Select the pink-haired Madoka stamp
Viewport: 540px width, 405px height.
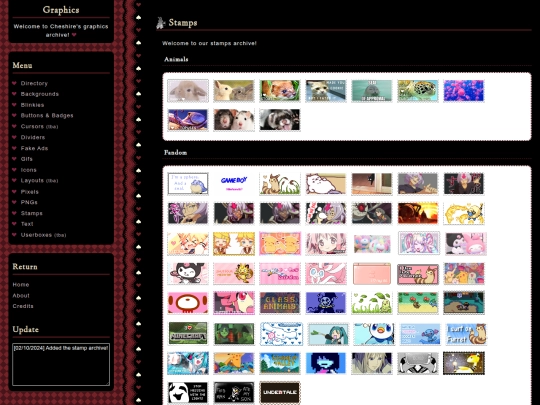[326, 243]
